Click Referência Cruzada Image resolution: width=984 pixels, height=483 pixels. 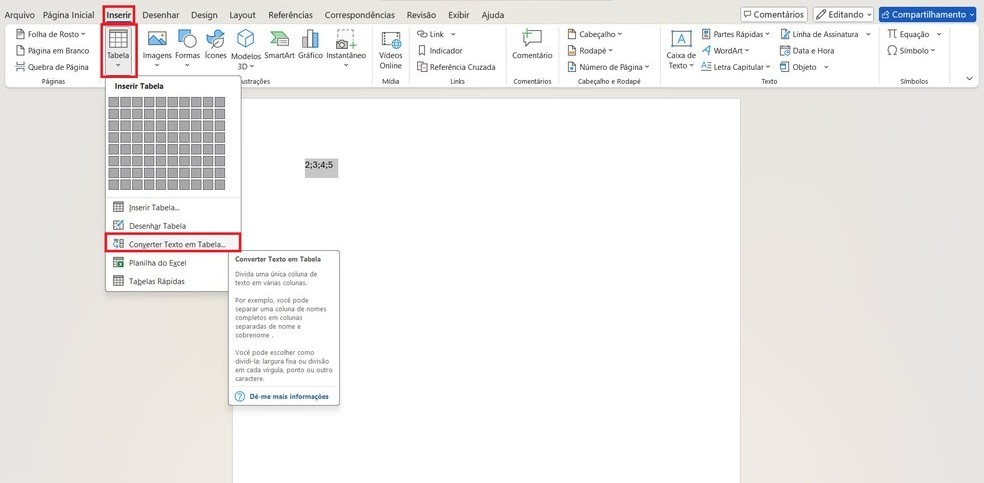(456, 67)
